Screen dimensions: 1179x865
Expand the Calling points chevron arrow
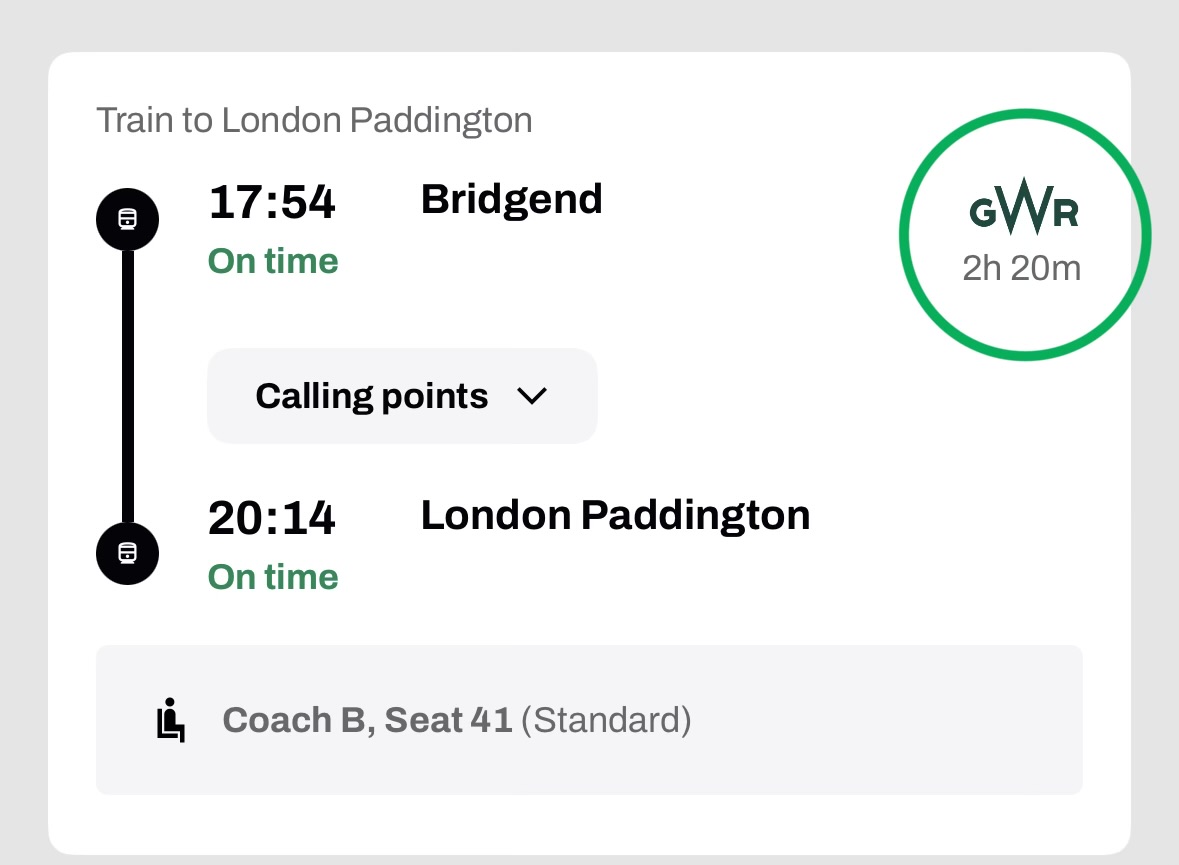(531, 396)
